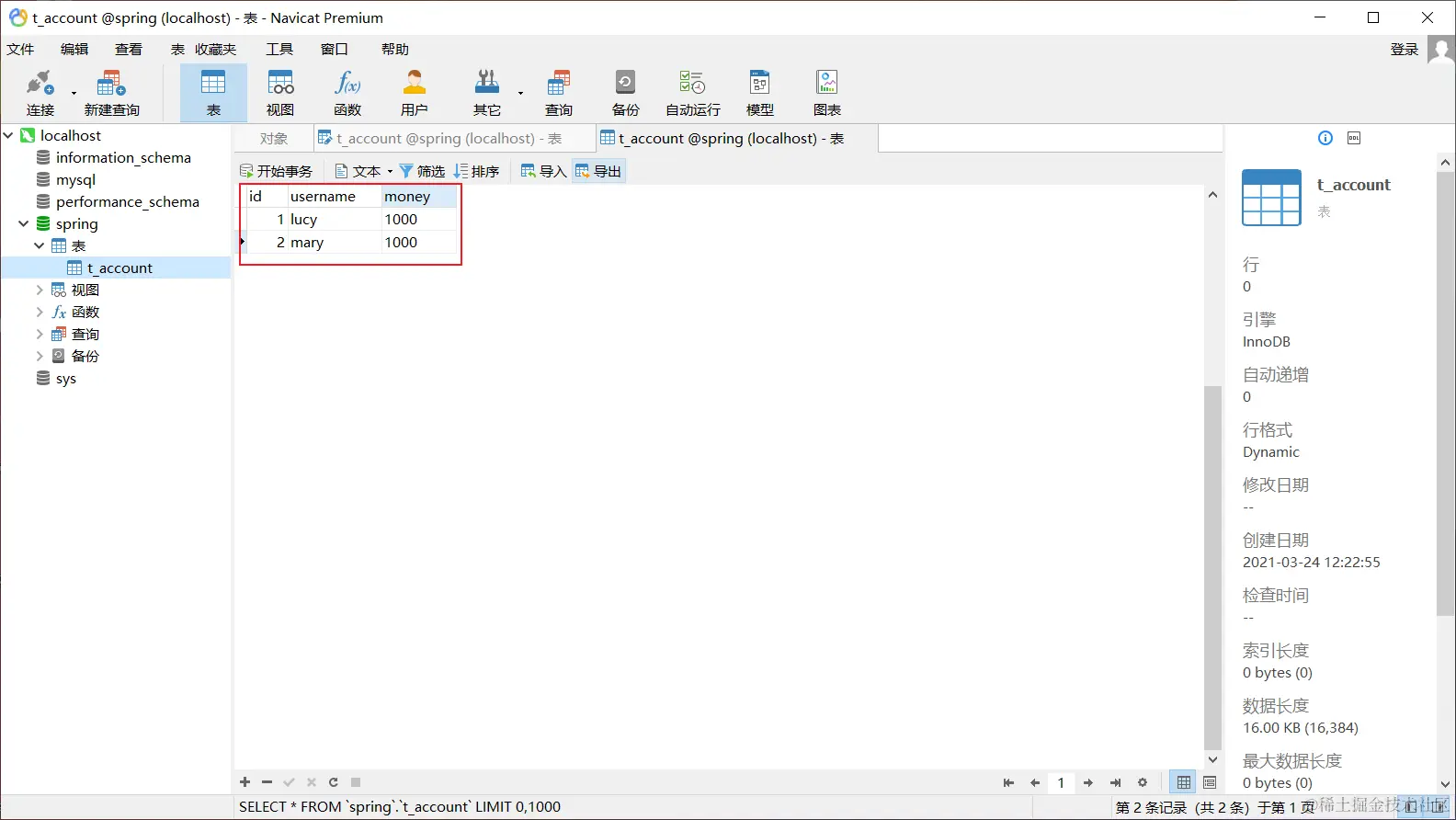Open the 函数 (Function) toolbar icon
1456x820 pixels.
(x=347, y=93)
